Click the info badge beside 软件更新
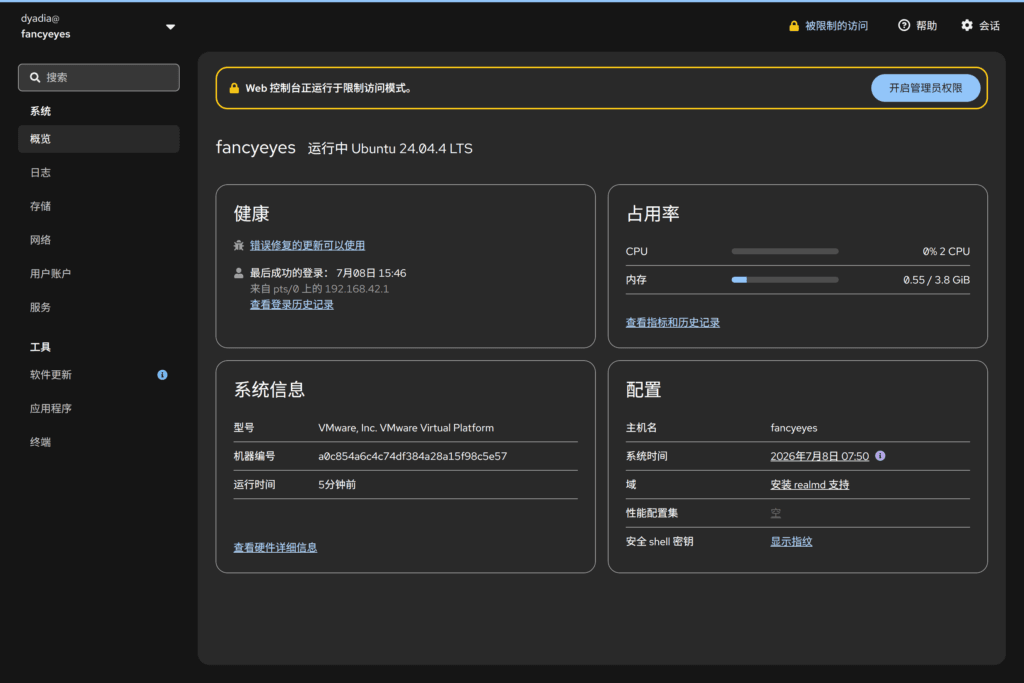Viewport: 1024px width, 683px height. tap(162, 375)
